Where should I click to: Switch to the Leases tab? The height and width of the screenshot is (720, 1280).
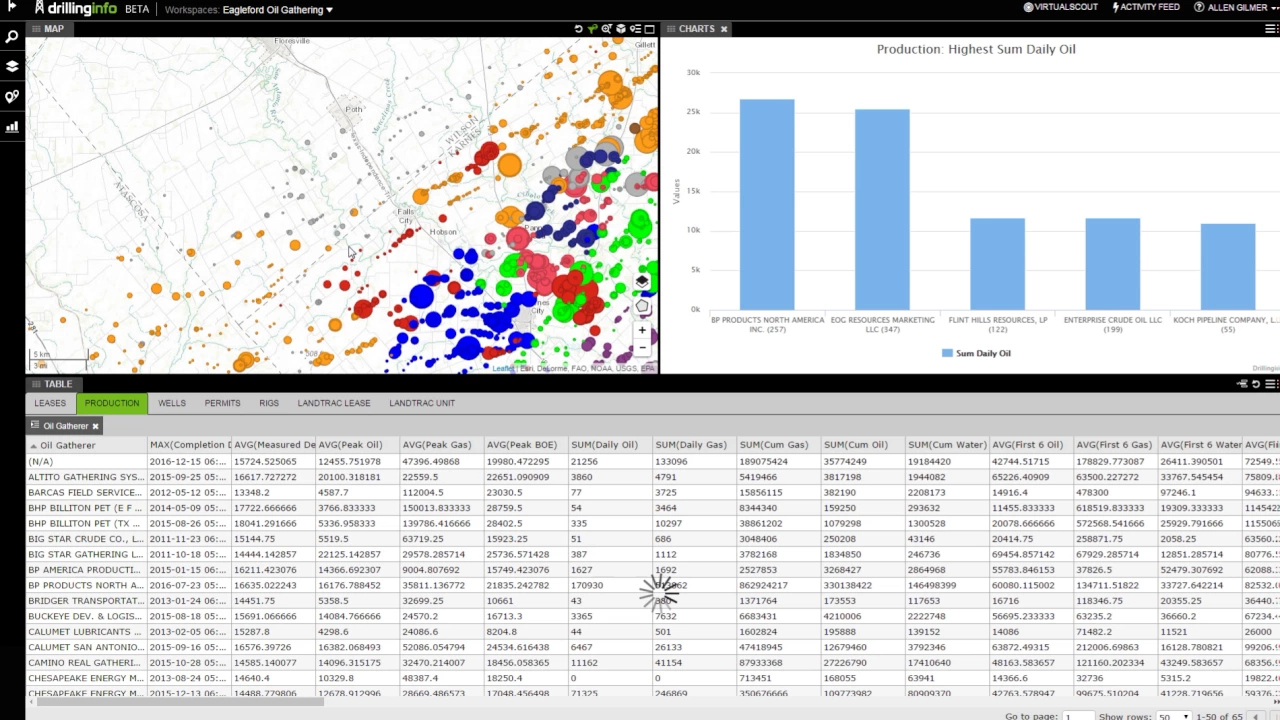point(50,403)
